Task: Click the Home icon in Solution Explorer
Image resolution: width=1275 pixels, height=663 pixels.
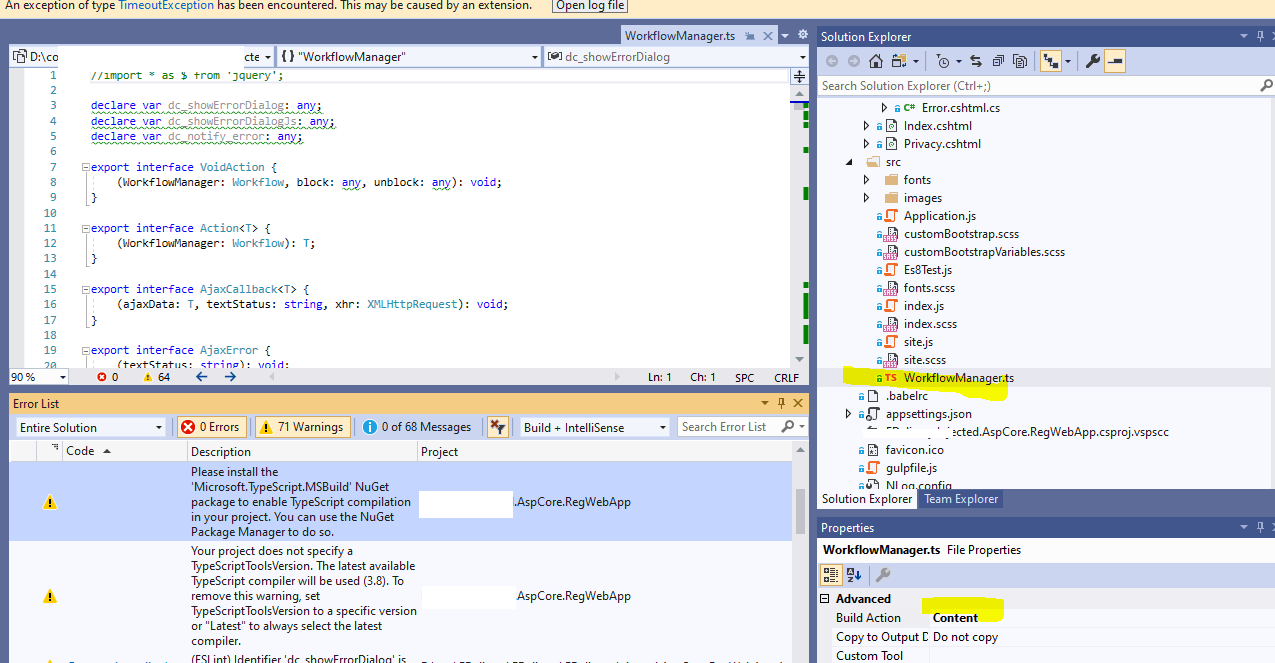Action: 875,60
